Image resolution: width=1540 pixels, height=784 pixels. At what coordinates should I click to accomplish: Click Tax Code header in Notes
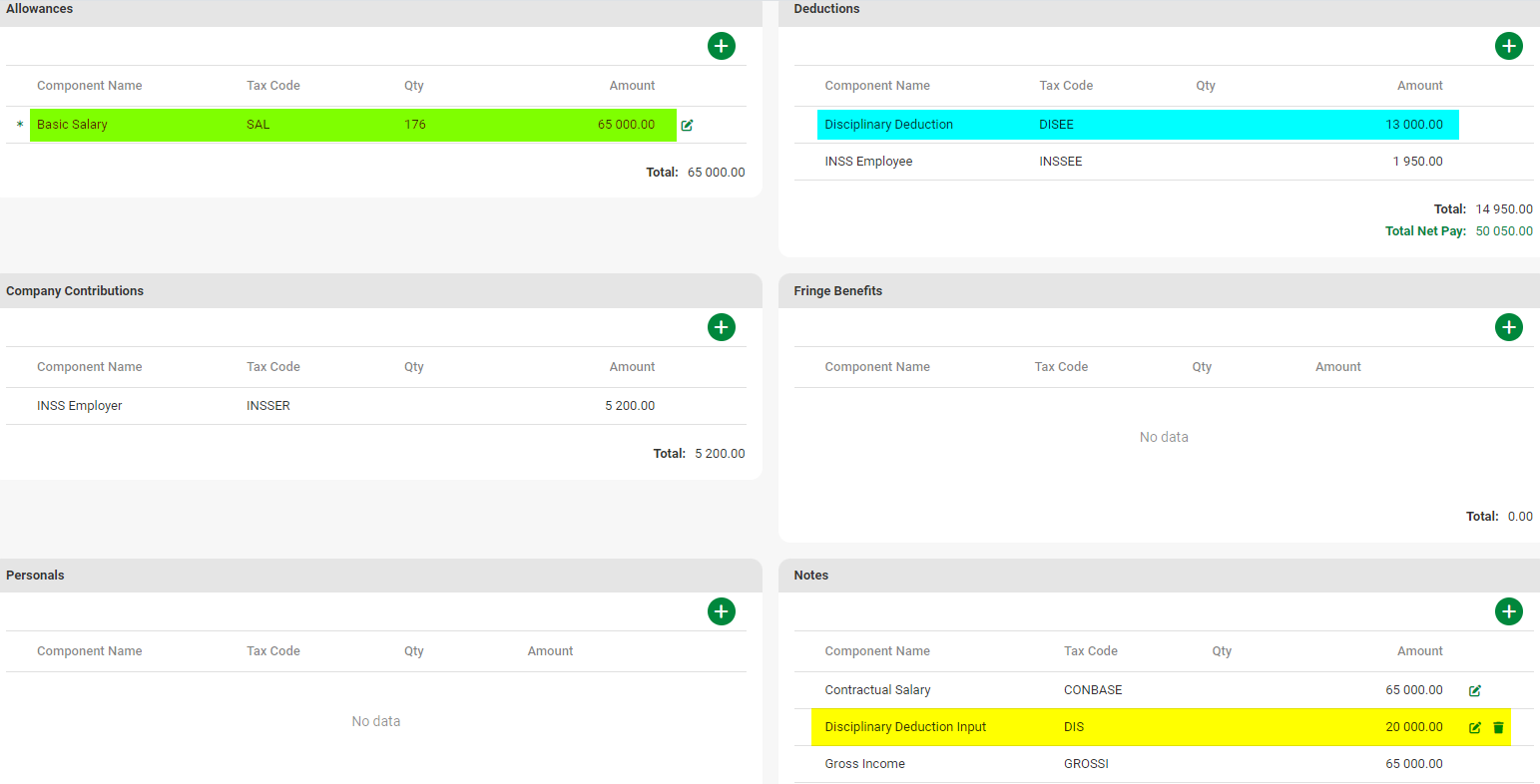pyautogui.click(x=1090, y=651)
